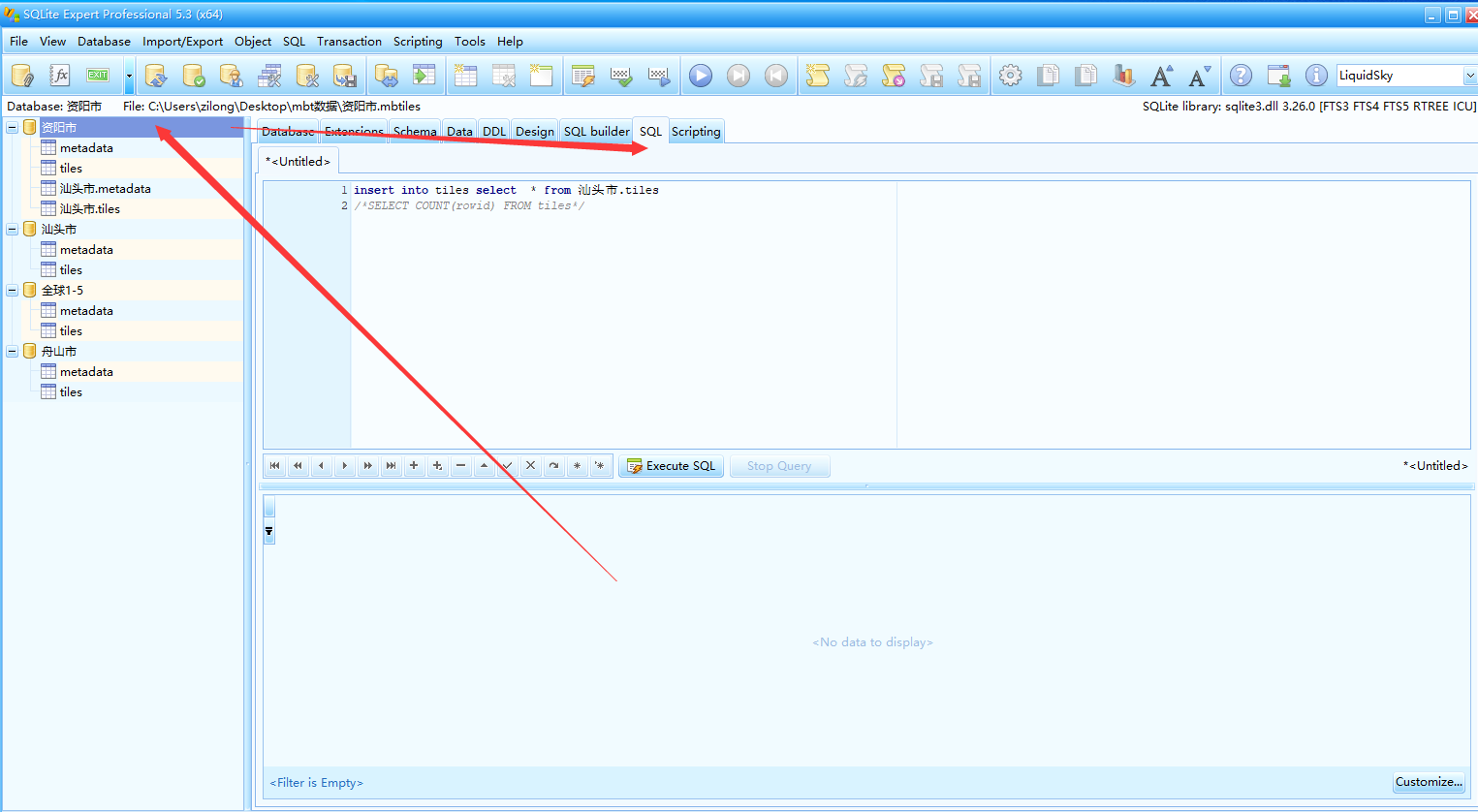Open the blue info about icon
The width and height of the screenshot is (1478, 812).
(x=1316, y=76)
